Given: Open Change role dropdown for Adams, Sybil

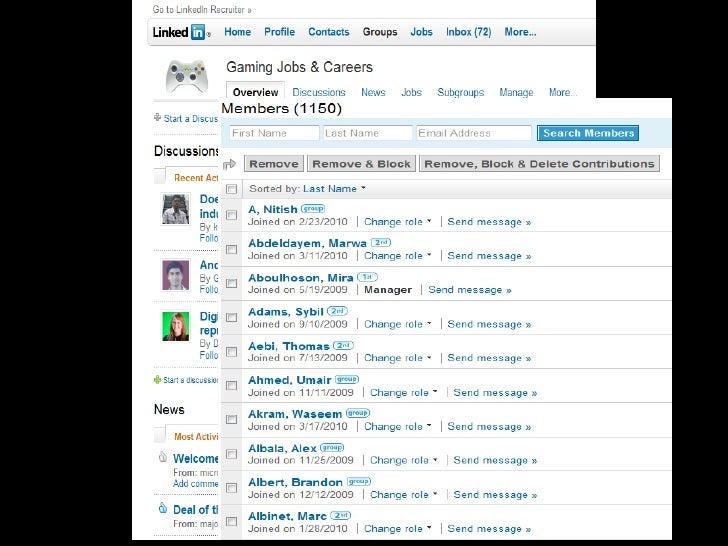Looking at the screenshot, I should click(x=397, y=324).
